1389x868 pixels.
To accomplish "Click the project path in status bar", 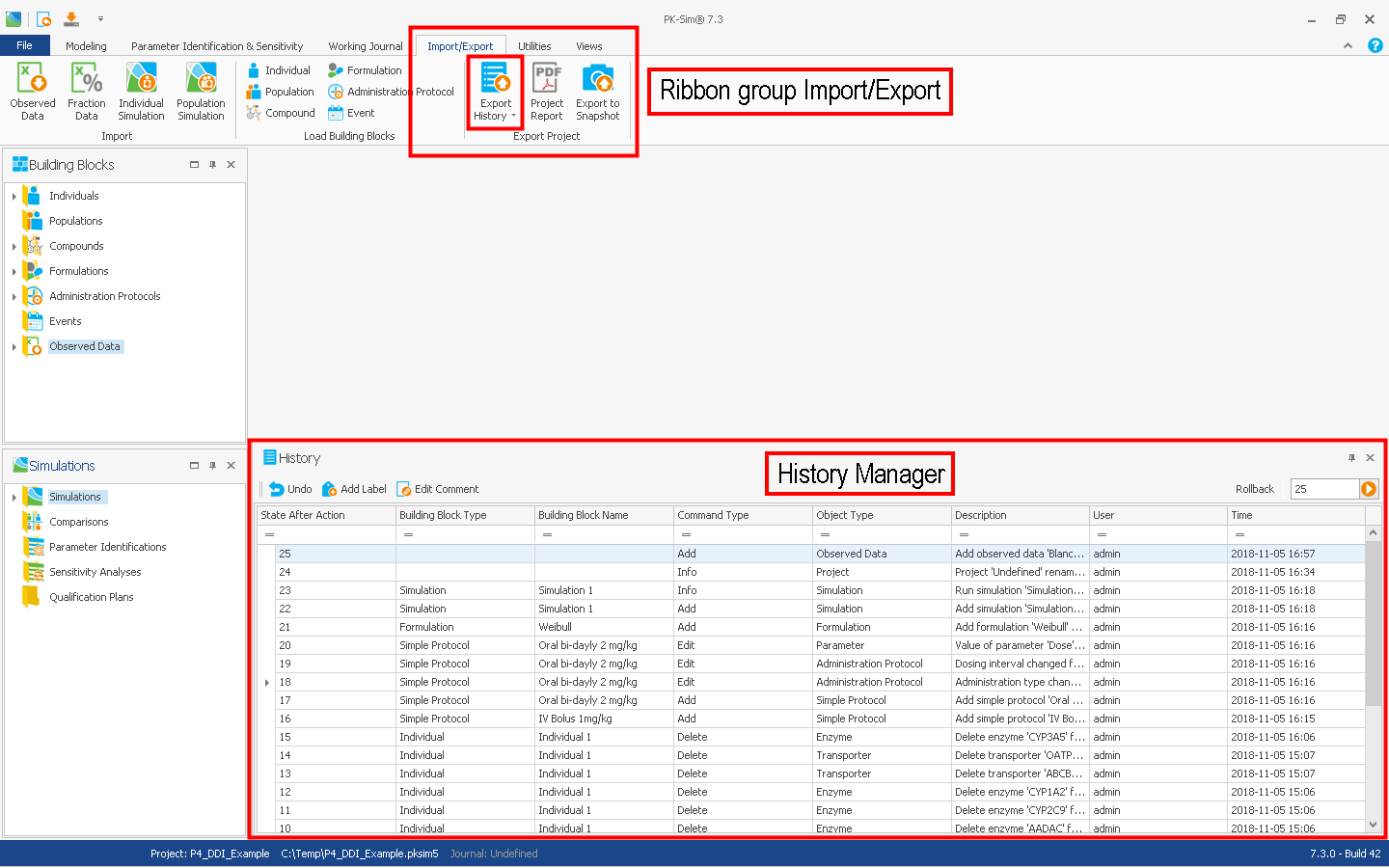I will pyautogui.click(x=360, y=854).
